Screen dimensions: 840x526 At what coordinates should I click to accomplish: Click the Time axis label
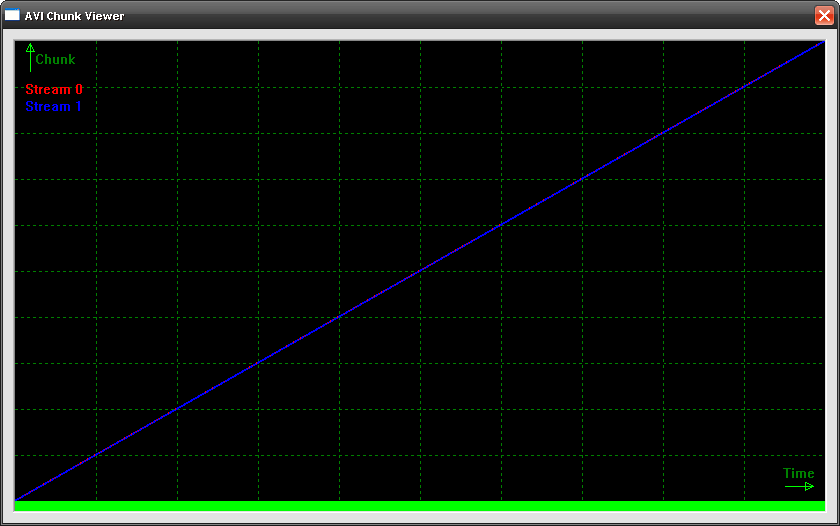(798, 474)
